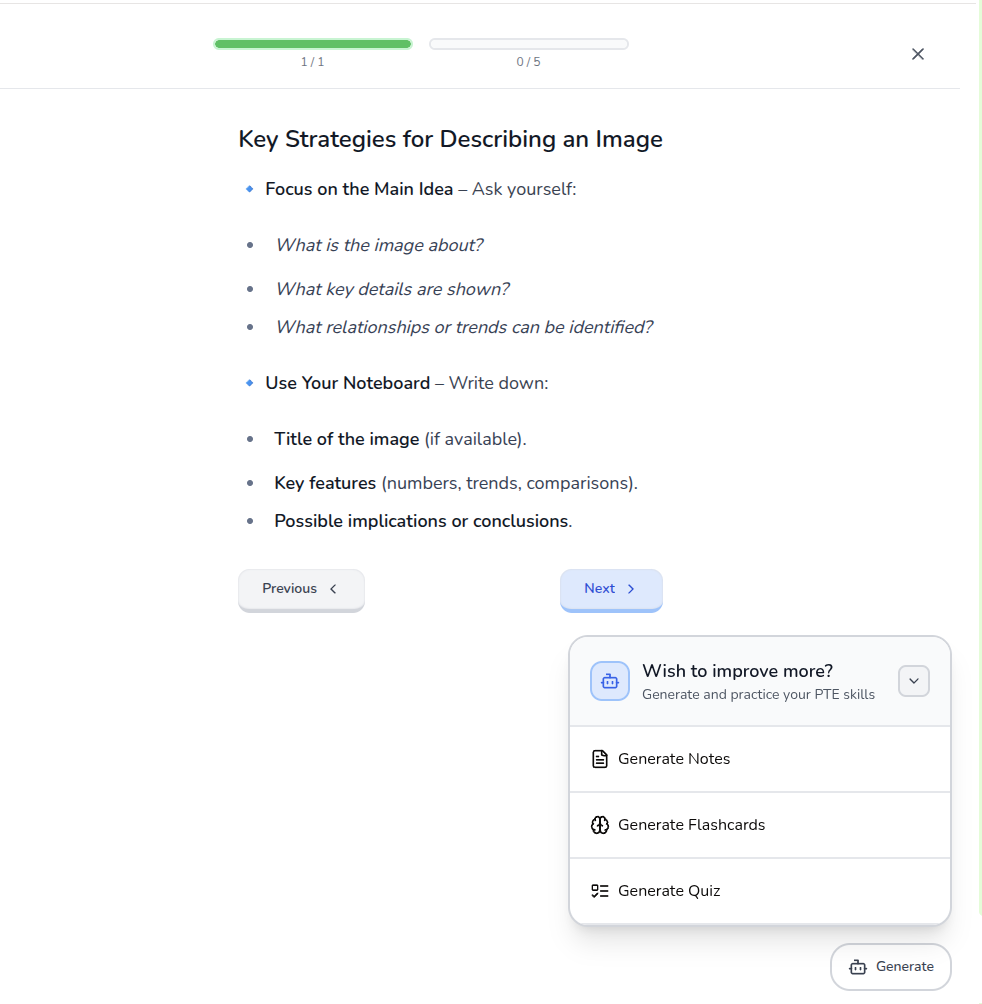
Task: Click the robot icon beside 'Wish to improve more?'
Action: pos(610,681)
